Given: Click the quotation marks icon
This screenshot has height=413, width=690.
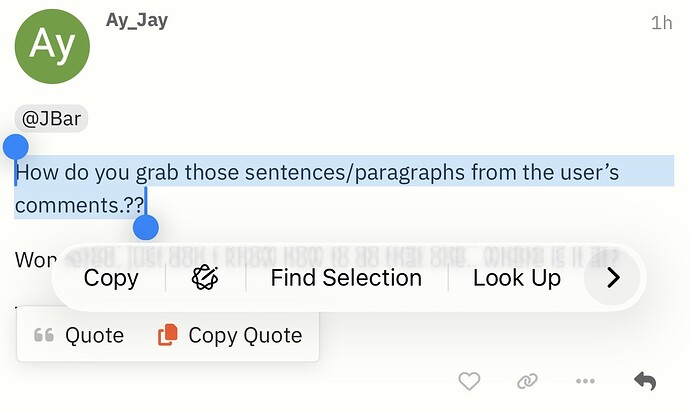Looking at the screenshot, I should [43, 336].
